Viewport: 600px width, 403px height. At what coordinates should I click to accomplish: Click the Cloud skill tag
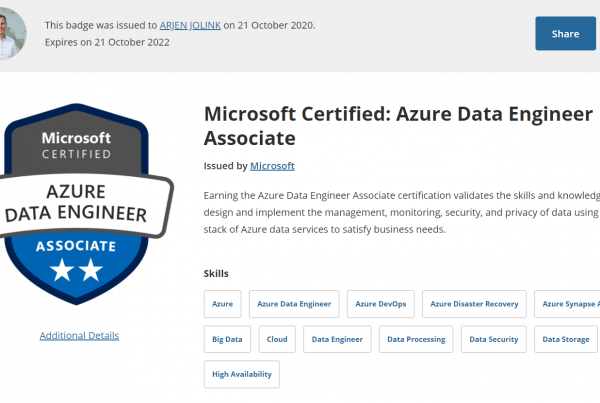[x=277, y=339]
